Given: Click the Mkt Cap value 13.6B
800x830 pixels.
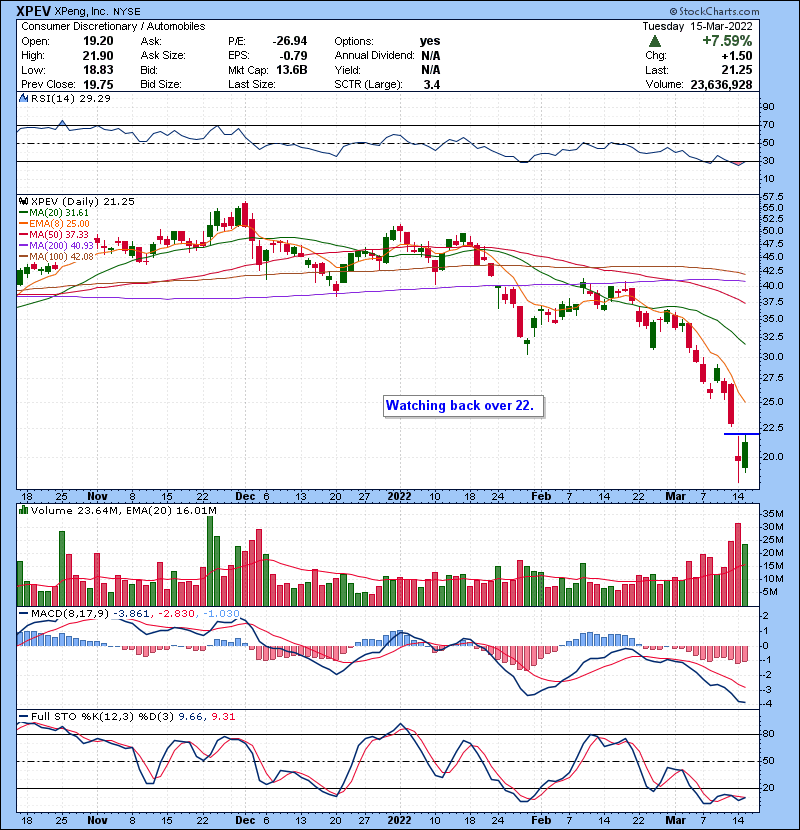Looking at the screenshot, I should [292, 70].
